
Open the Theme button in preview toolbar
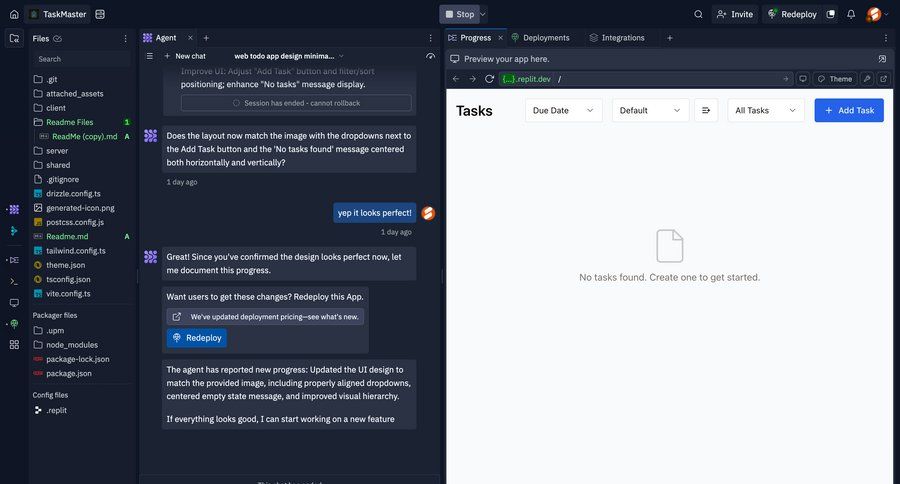point(835,79)
